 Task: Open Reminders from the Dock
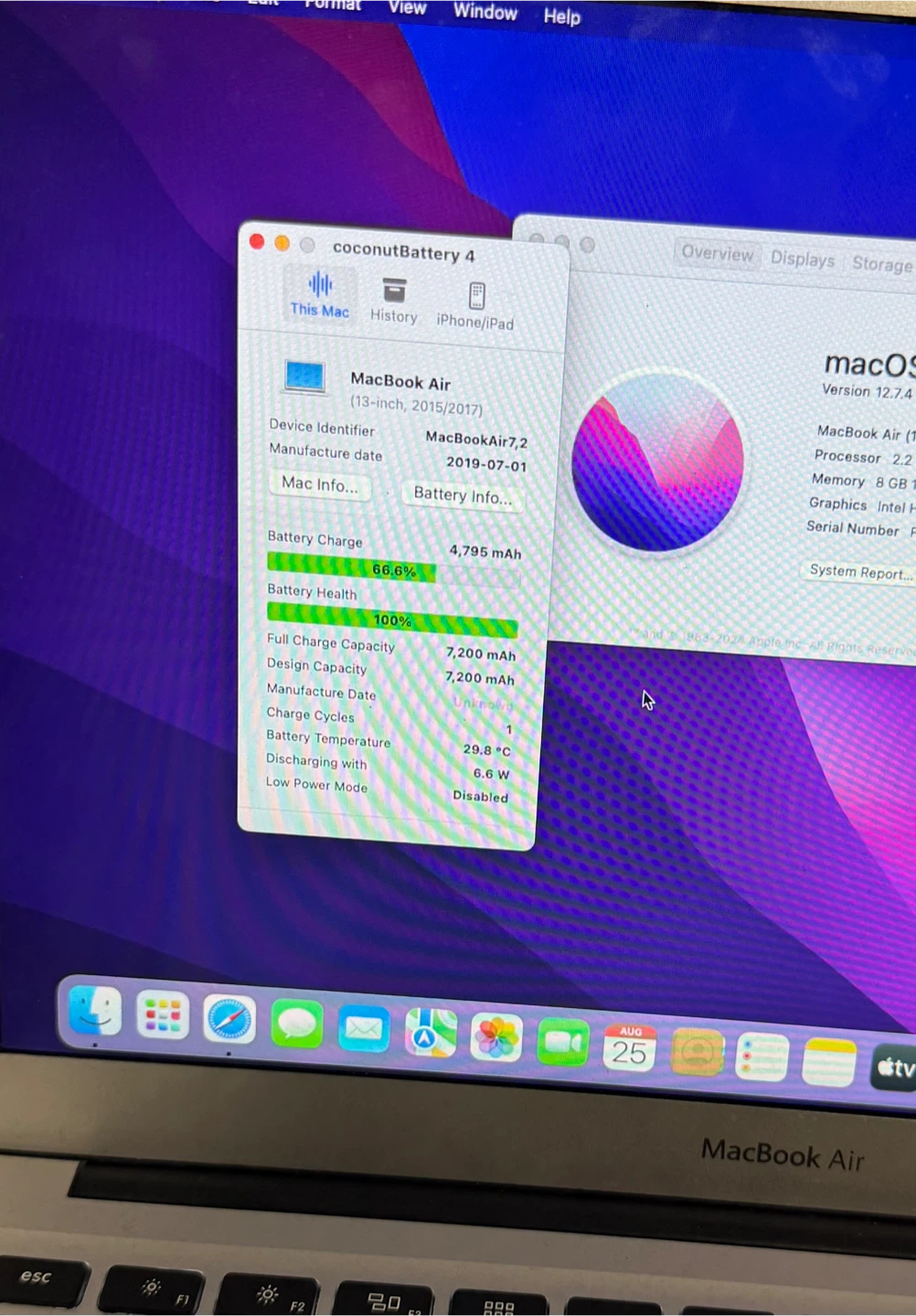(x=762, y=1057)
